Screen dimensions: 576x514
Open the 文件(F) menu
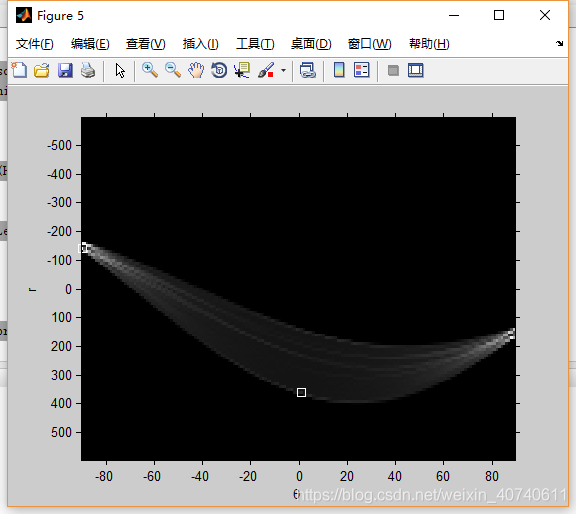click(35, 44)
